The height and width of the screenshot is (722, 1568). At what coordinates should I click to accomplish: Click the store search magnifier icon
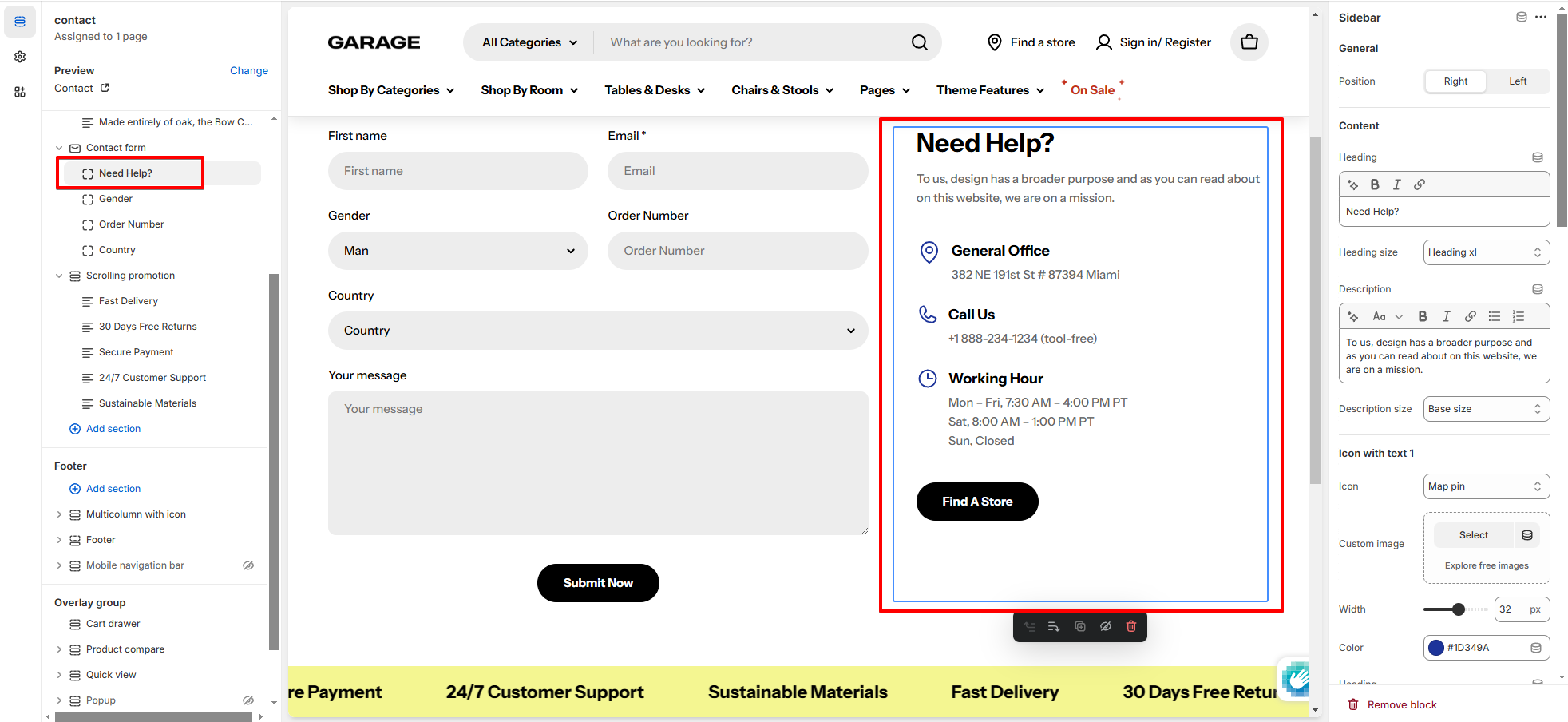(x=920, y=42)
